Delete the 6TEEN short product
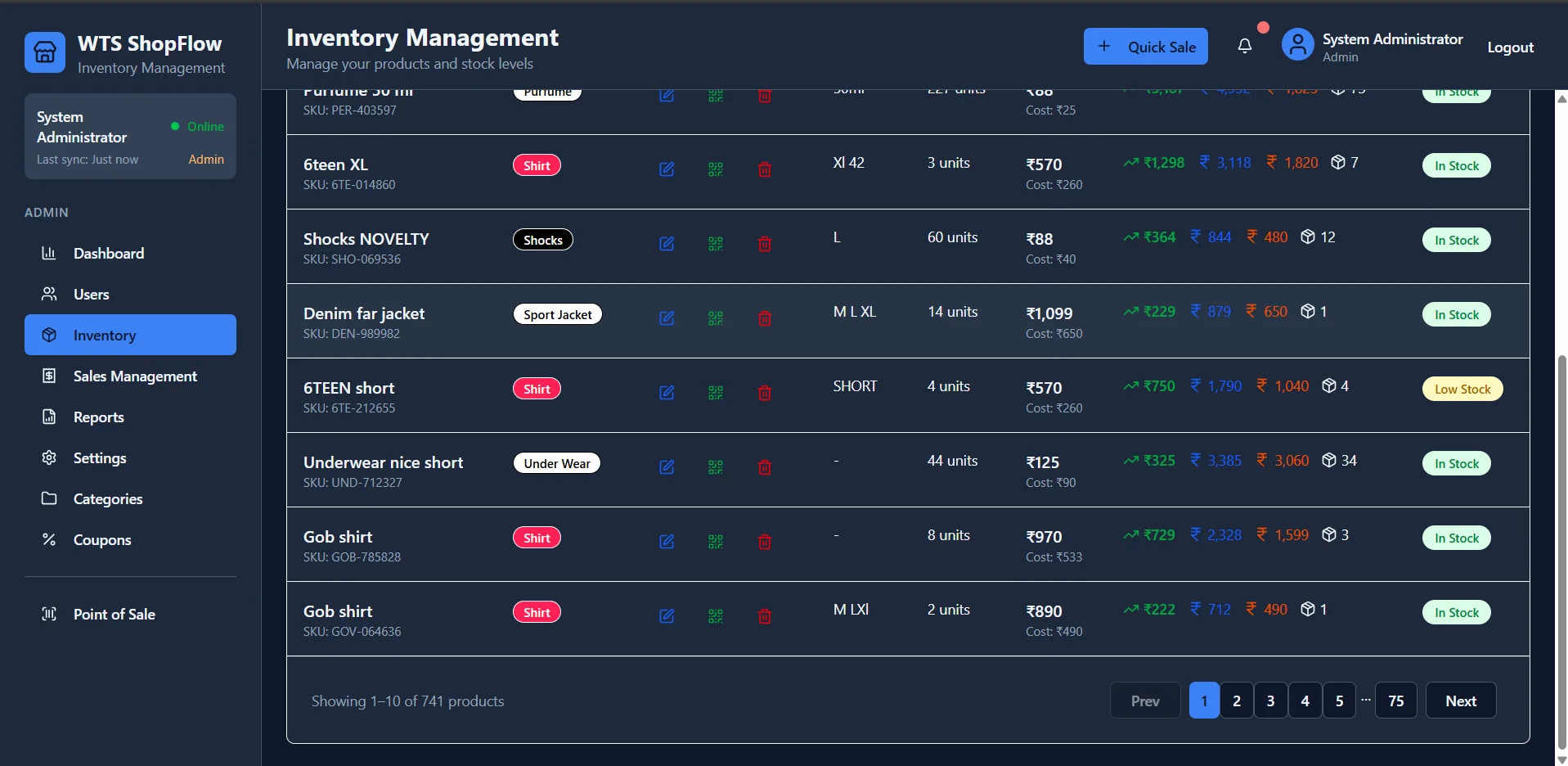Image resolution: width=1568 pixels, height=766 pixels. (765, 393)
